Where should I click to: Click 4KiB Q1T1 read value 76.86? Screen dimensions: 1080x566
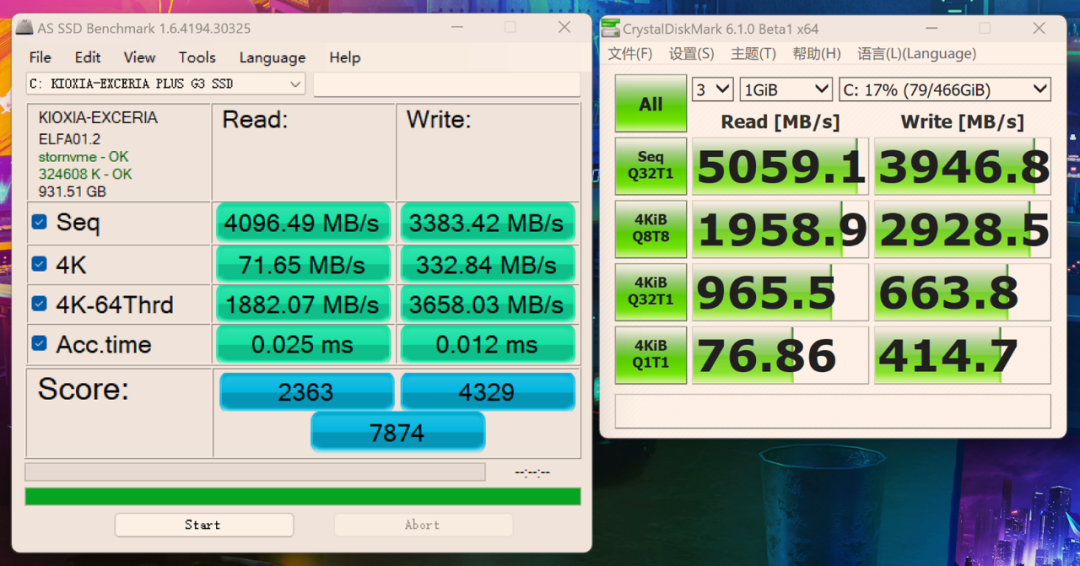coord(780,355)
